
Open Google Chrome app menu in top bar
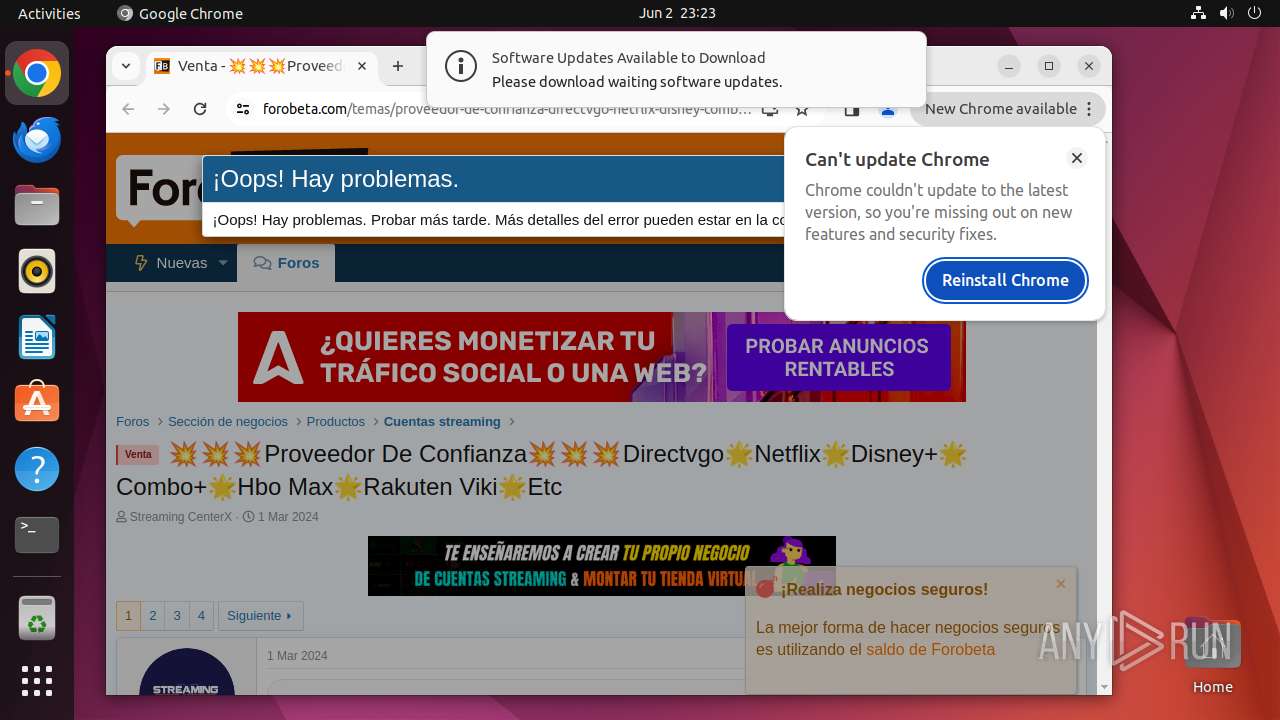tap(180, 13)
